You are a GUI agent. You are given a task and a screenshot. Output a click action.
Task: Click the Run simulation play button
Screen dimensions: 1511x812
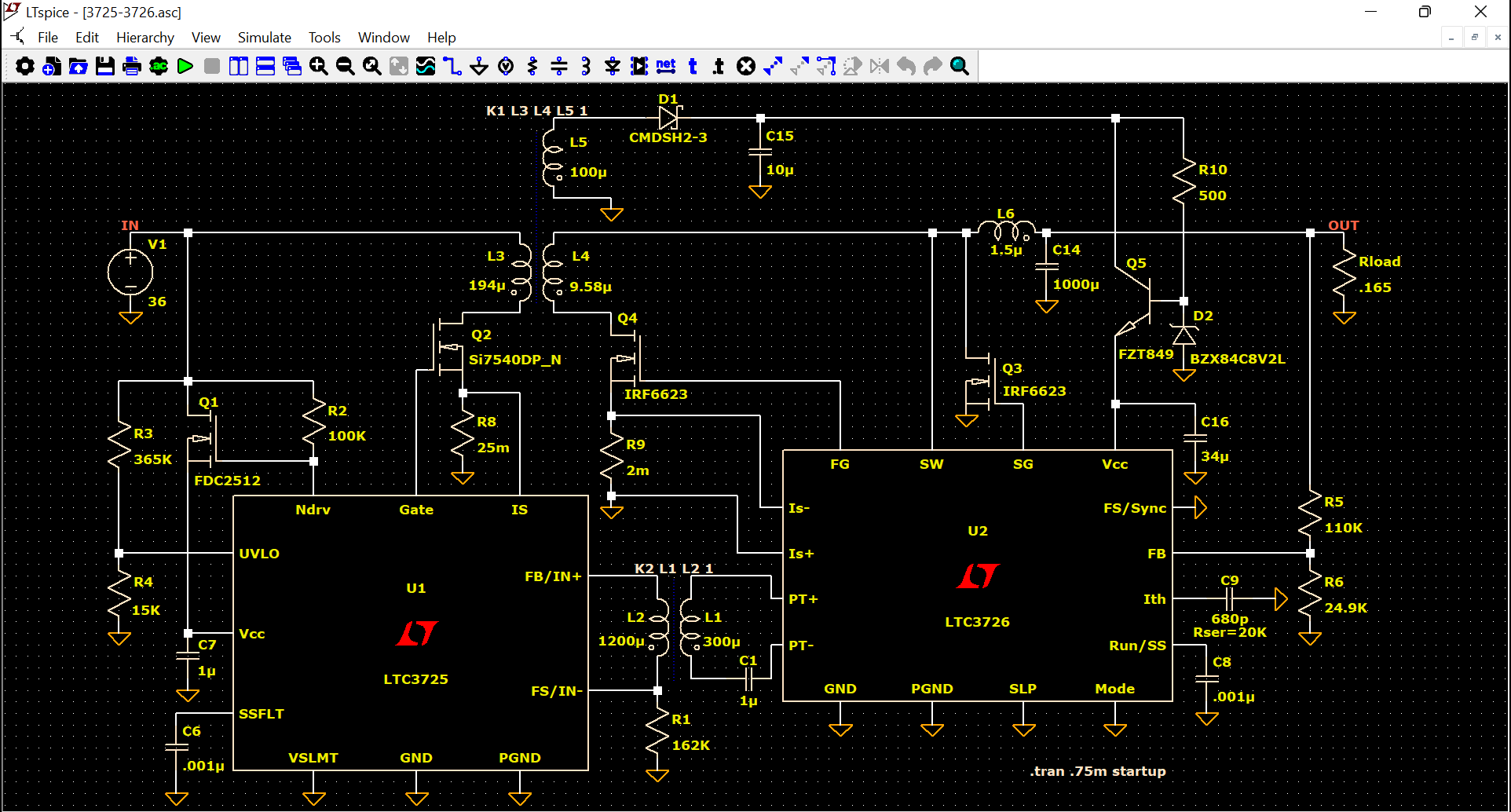(x=185, y=67)
